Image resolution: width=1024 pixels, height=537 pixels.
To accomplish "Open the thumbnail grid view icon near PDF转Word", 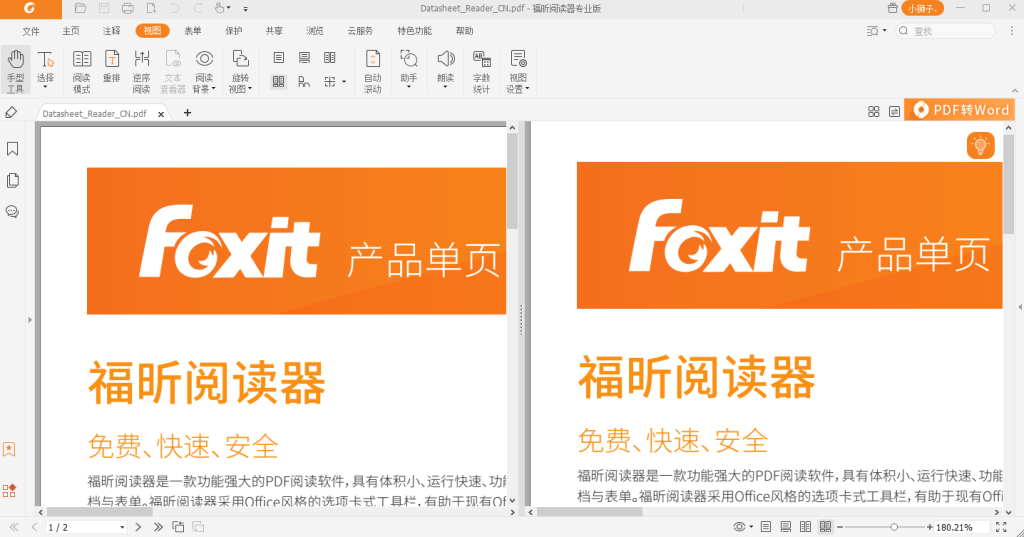I will [874, 112].
